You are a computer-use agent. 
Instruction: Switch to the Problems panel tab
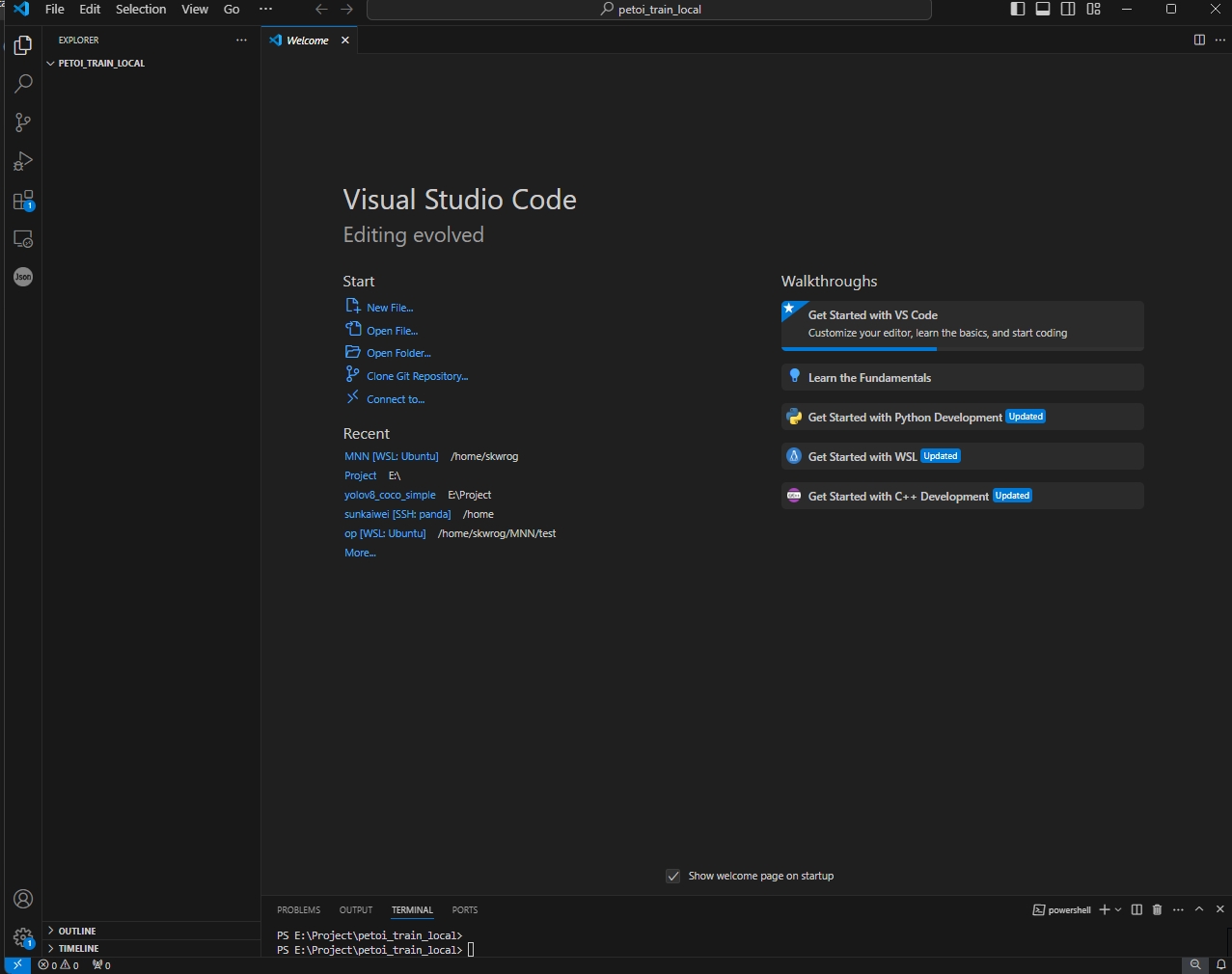(x=298, y=909)
